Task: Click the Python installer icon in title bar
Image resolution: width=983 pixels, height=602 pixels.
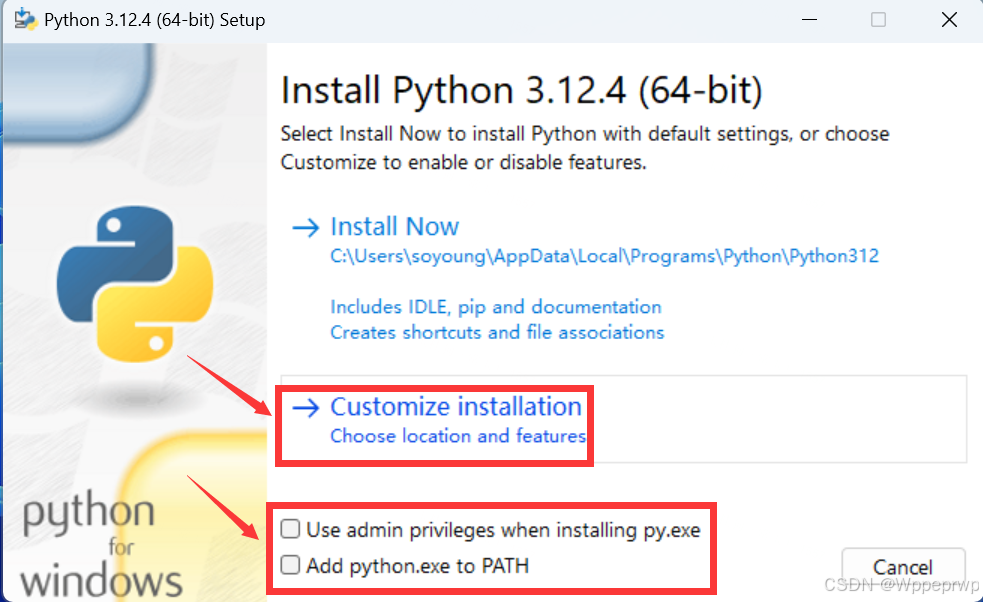Action: [26, 19]
